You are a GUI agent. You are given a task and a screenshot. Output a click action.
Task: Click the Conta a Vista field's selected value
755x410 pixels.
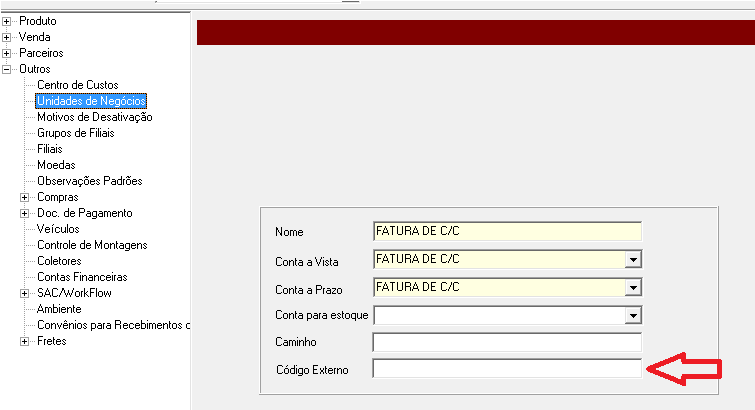[x=418, y=259]
